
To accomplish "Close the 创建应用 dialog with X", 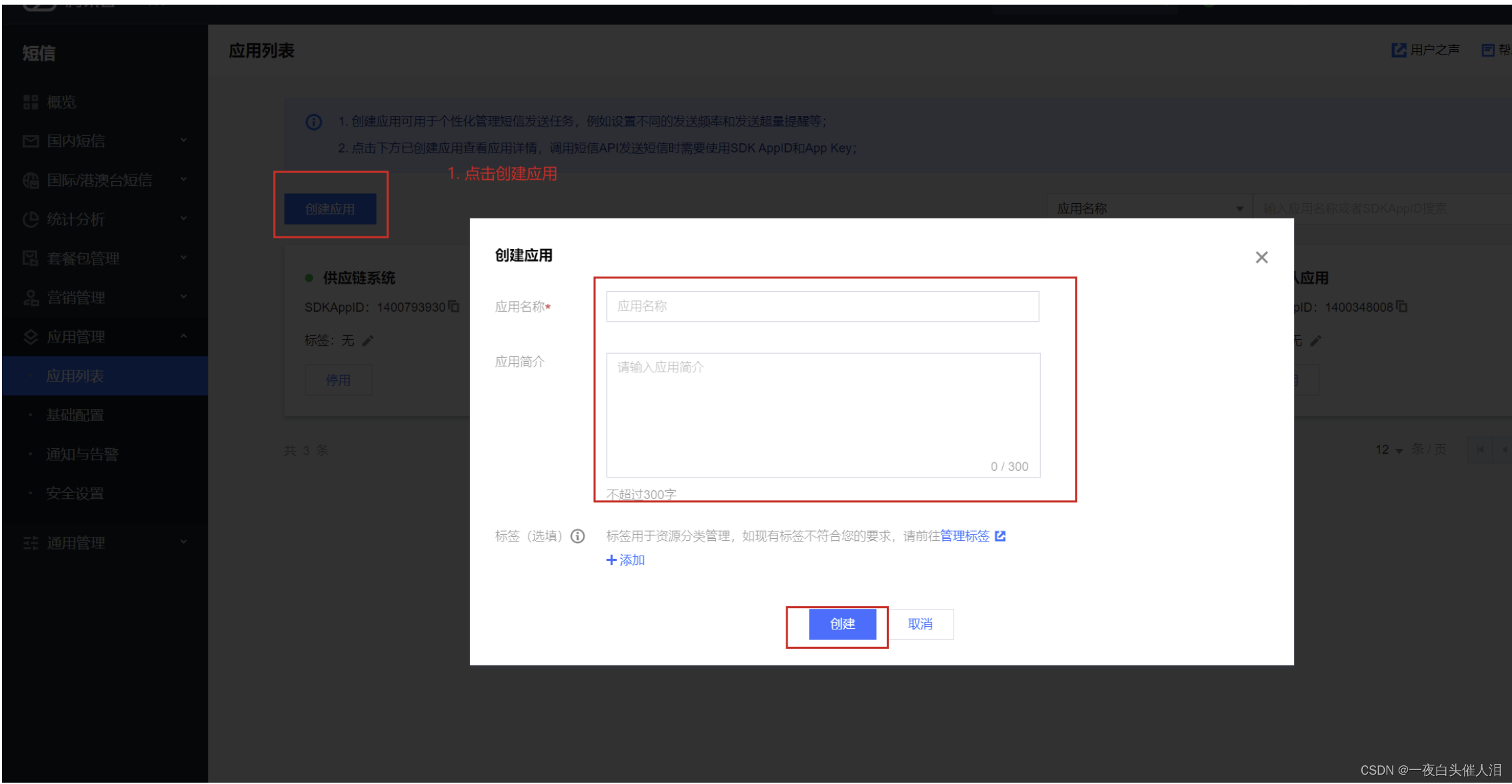I will point(1261,257).
